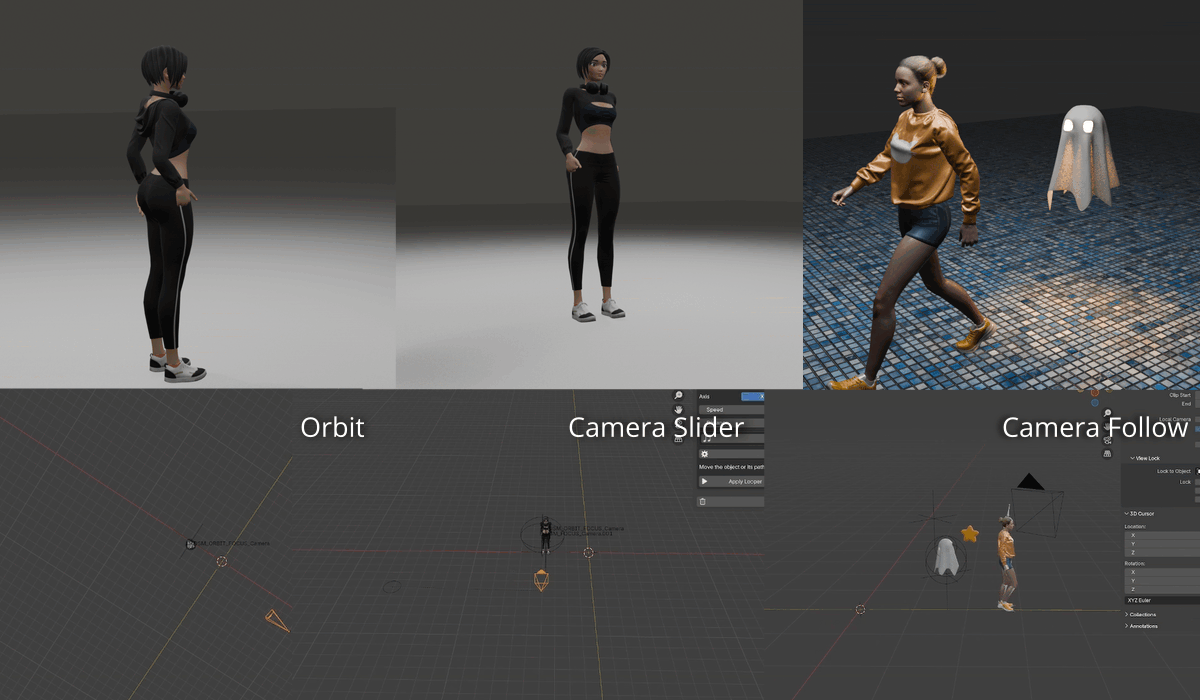This screenshot has width=1200, height=700.
Task: Select the walking character in Camera Follow viewport
Action: (x=1006, y=563)
